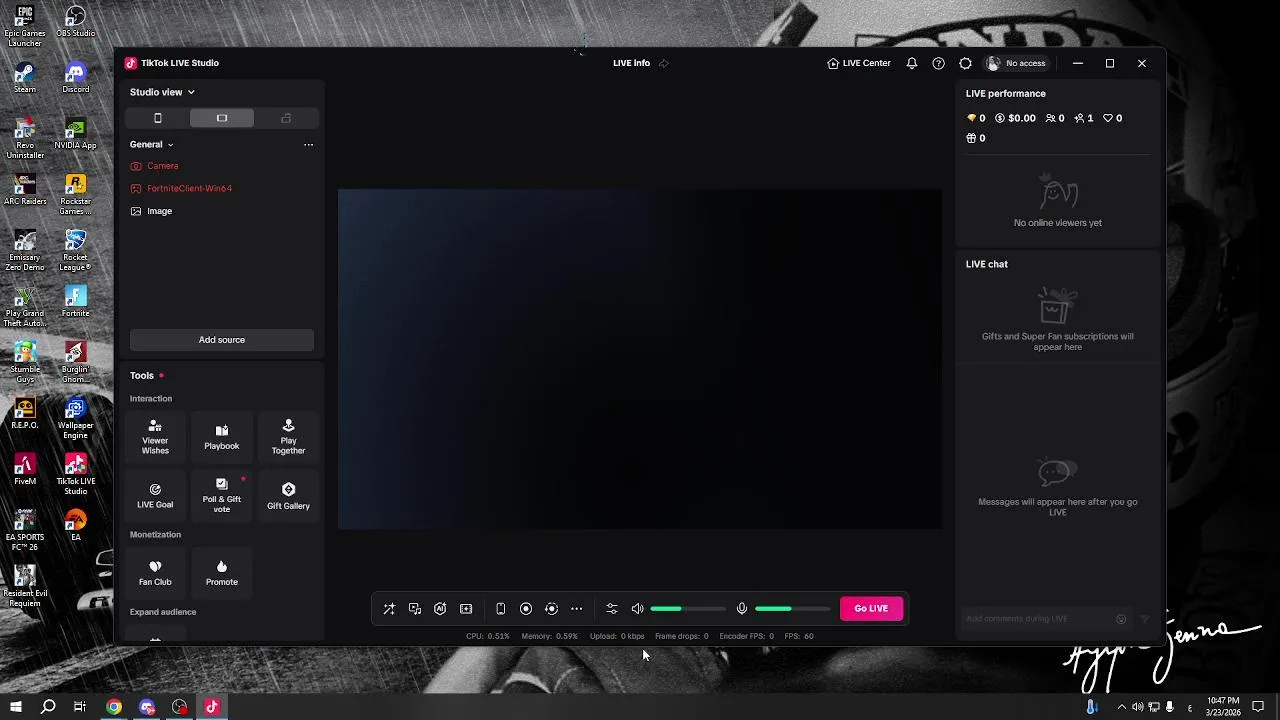Click the FPS: 60 status text
The image size is (1280, 720).
[x=799, y=636]
